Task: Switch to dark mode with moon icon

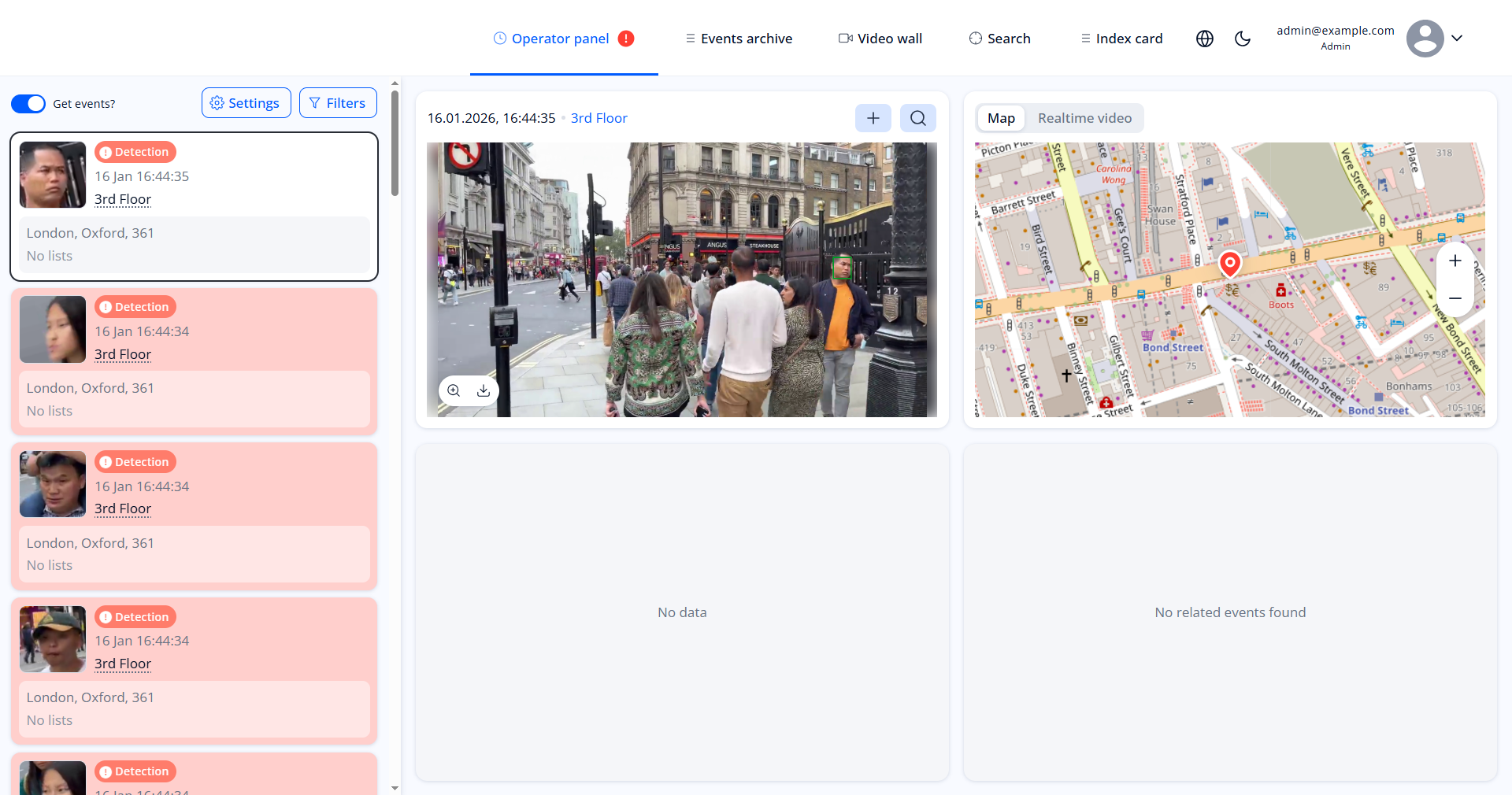Action: (x=1242, y=38)
